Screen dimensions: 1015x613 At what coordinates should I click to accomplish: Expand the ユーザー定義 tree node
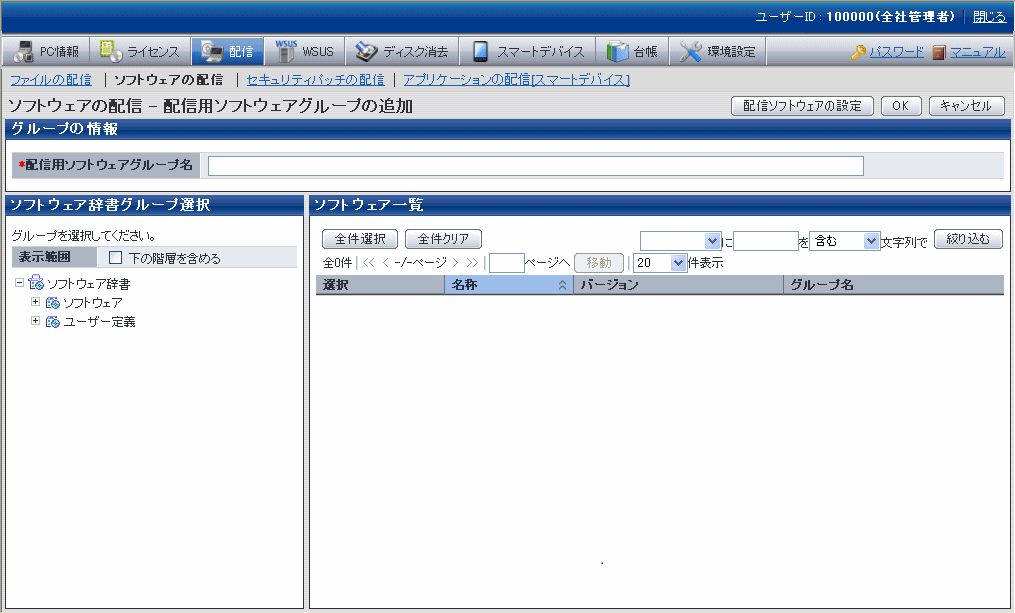[36, 321]
